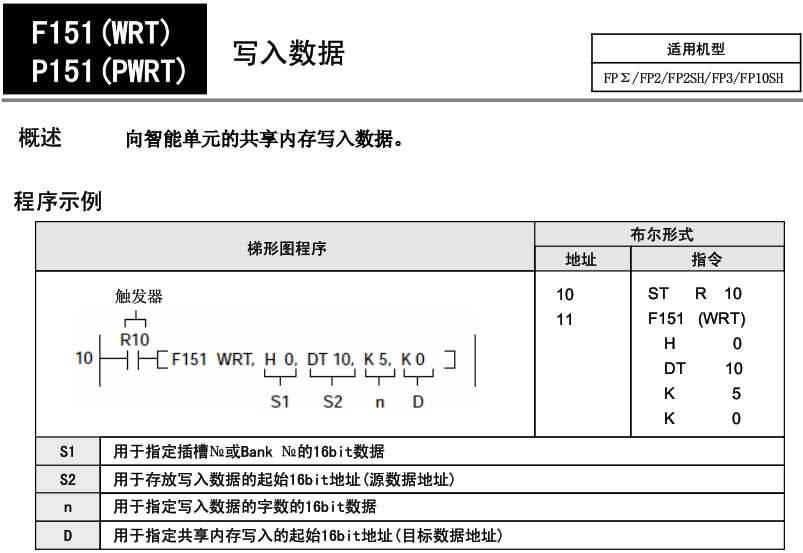Click the S2 row description 源数据地址
Viewport: 803px width, 553px height.
285,480
